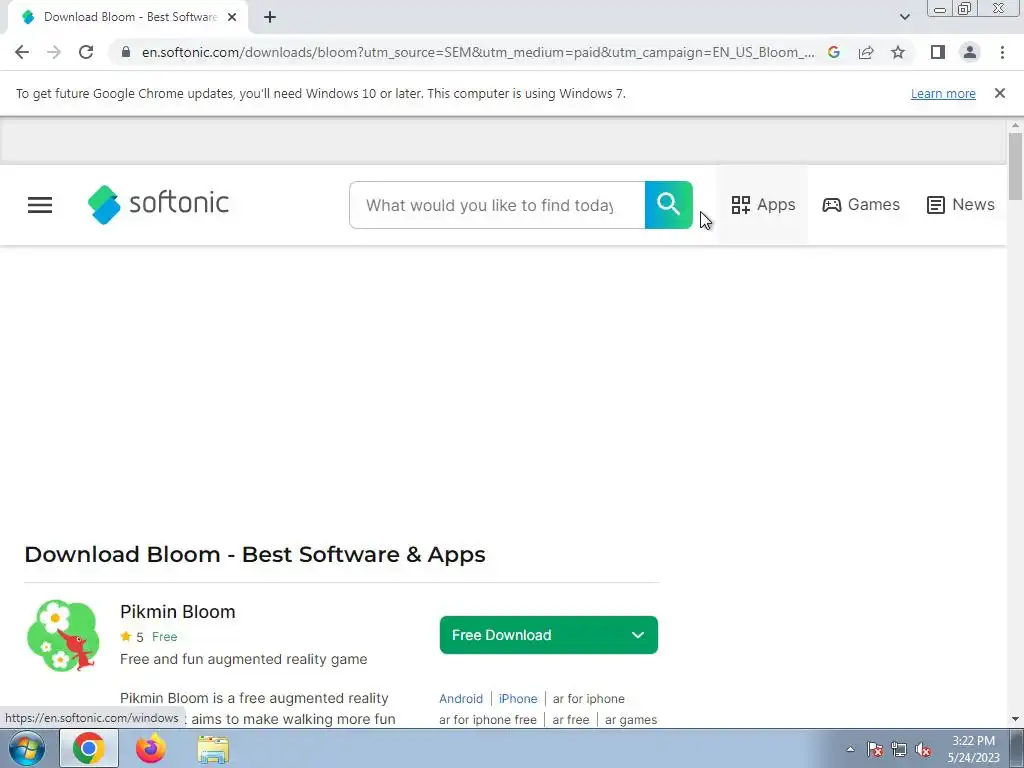The width and height of the screenshot is (1024, 768).
Task: Expand the Free Download dropdown chevron
Action: tap(638, 635)
